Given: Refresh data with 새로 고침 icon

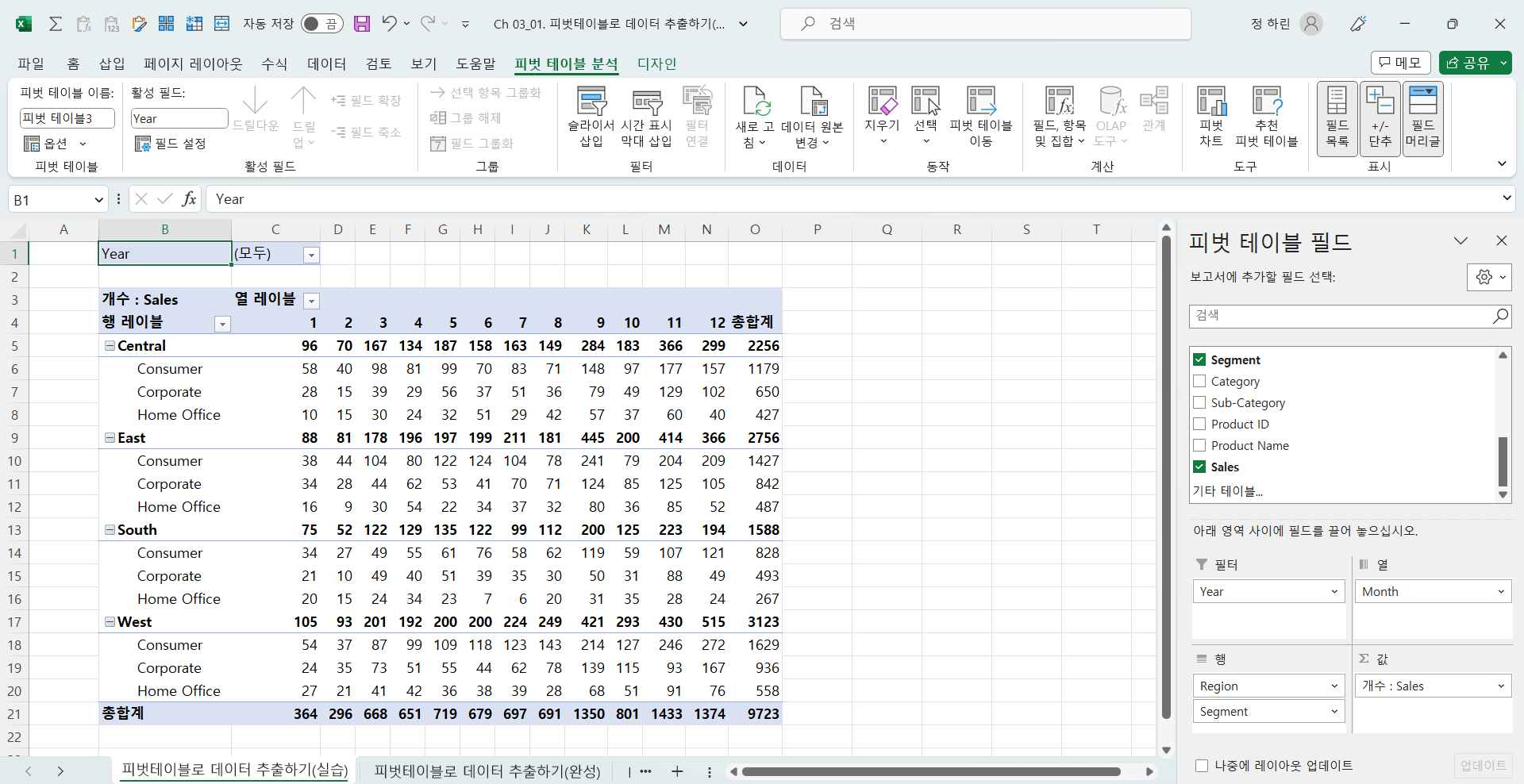Looking at the screenshot, I should tap(755, 117).
